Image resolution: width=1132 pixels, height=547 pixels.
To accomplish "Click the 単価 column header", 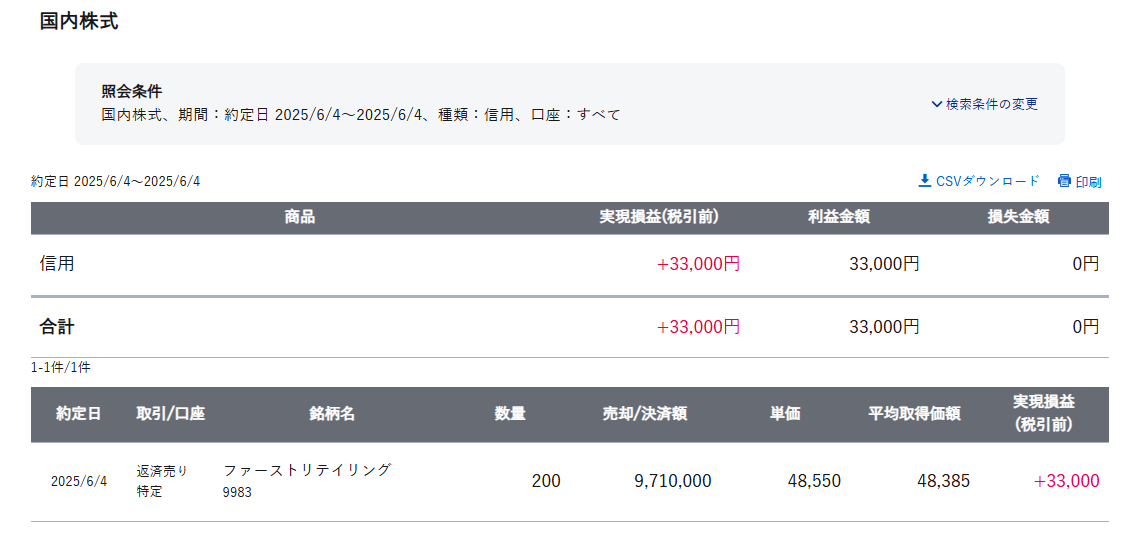I will click(784, 414).
